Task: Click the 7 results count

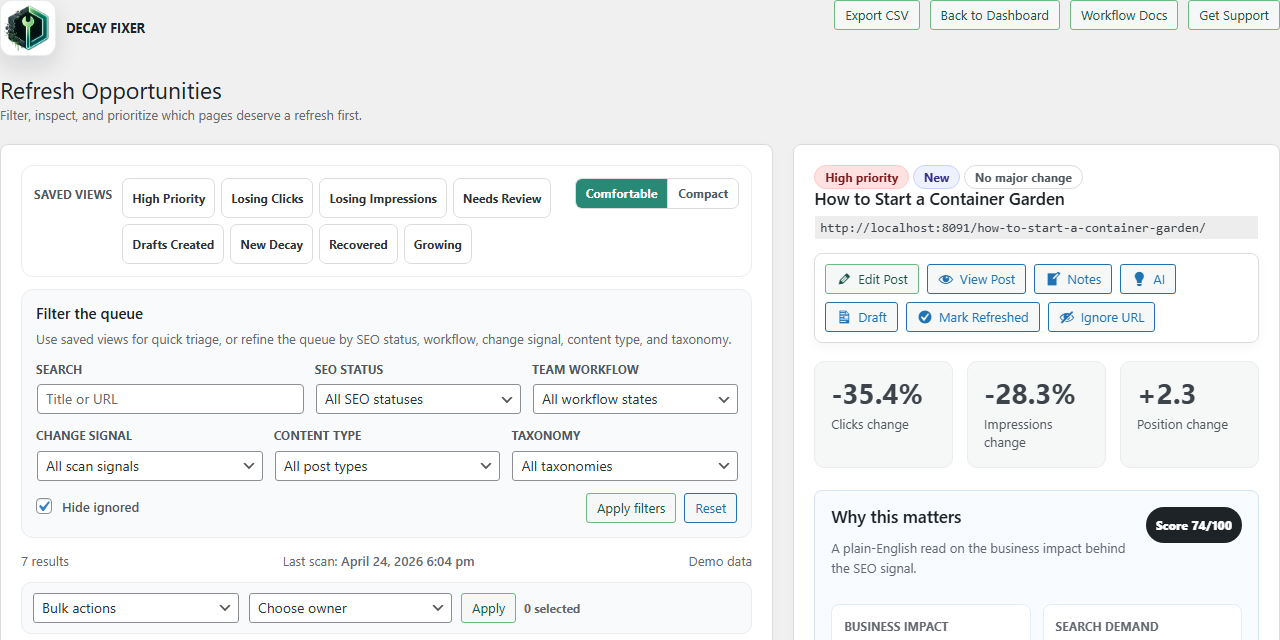Action: 45,562
